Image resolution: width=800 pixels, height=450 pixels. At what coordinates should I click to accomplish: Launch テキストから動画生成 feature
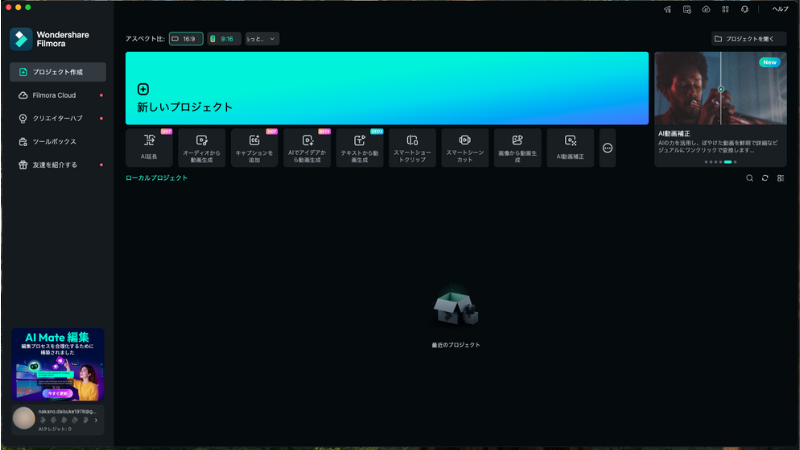click(x=359, y=147)
